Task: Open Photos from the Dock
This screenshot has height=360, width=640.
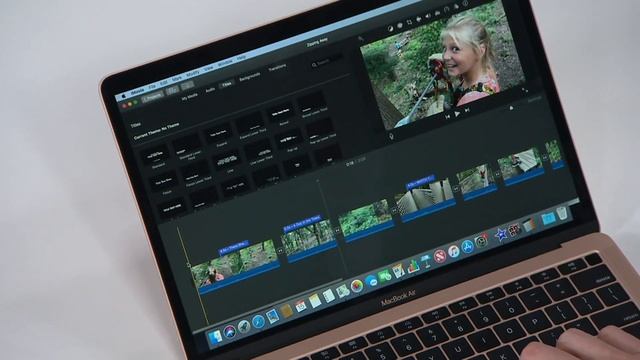Action: pyautogui.click(x=357, y=286)
